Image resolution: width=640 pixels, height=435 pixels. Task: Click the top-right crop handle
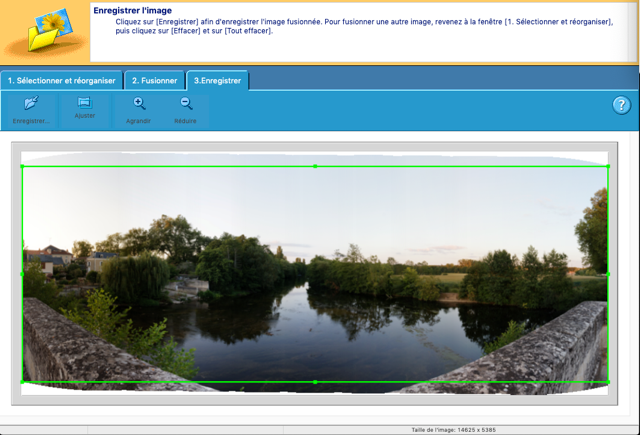608,166
